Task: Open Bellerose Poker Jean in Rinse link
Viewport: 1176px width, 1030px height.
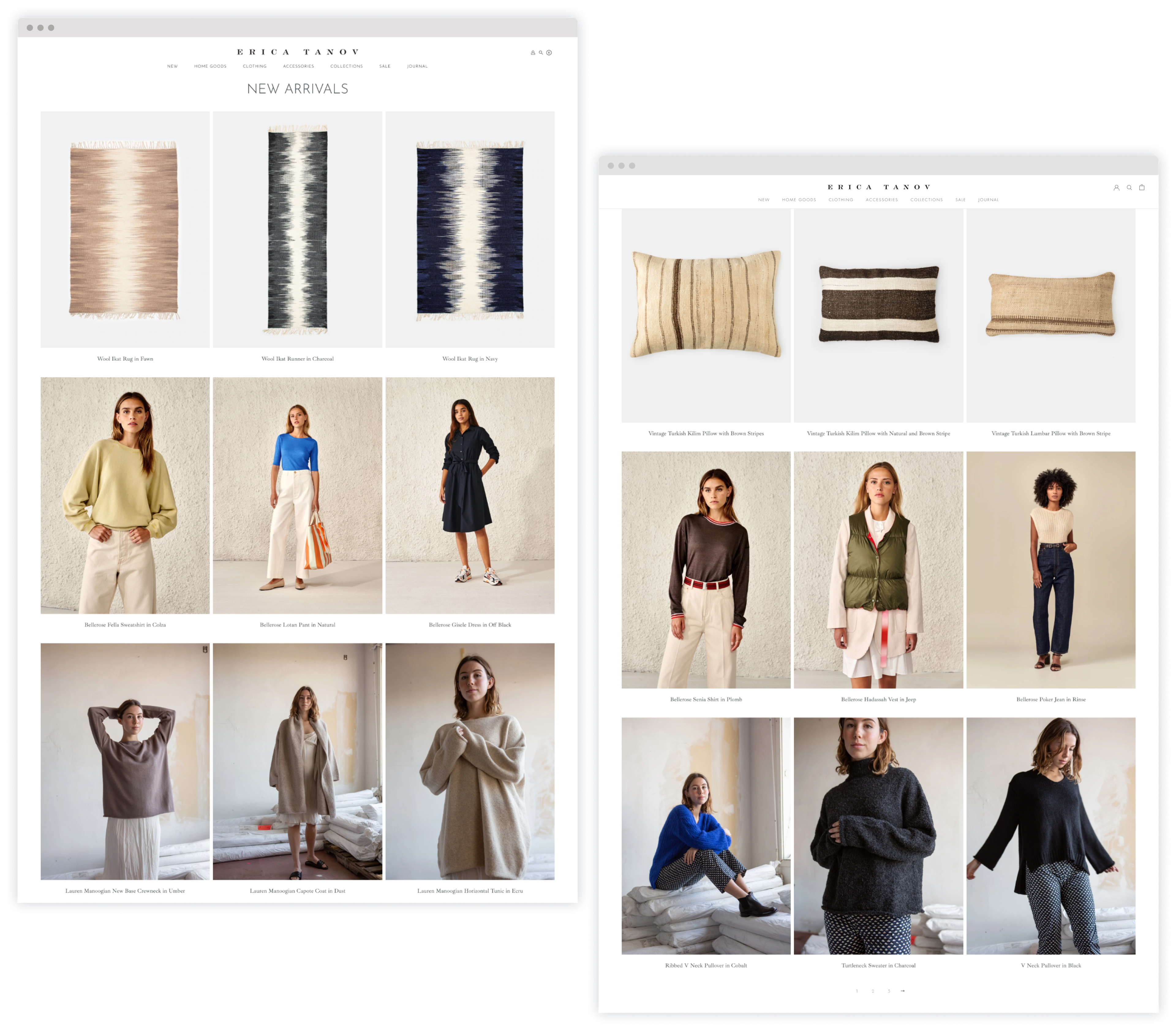Action: (x=1051, y=699)
